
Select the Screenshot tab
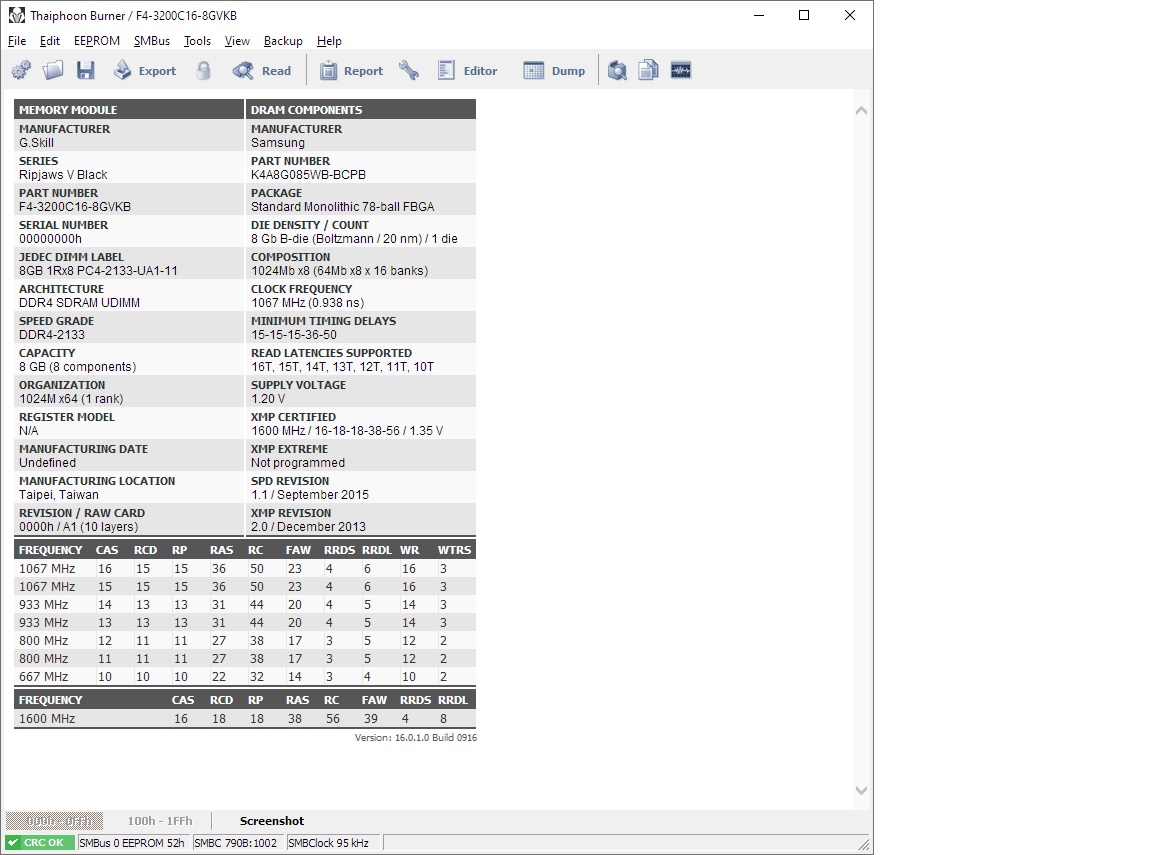click(272, 820)
